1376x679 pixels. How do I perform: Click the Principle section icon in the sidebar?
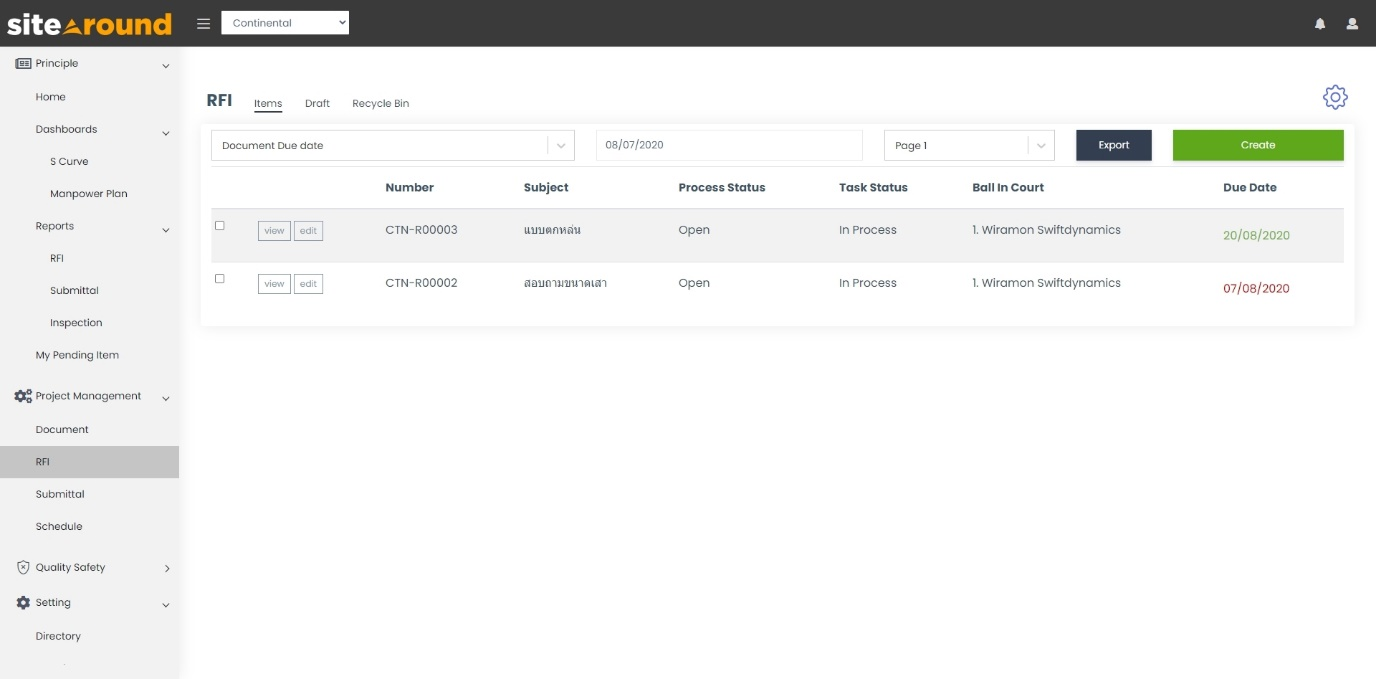coord(23,63)
